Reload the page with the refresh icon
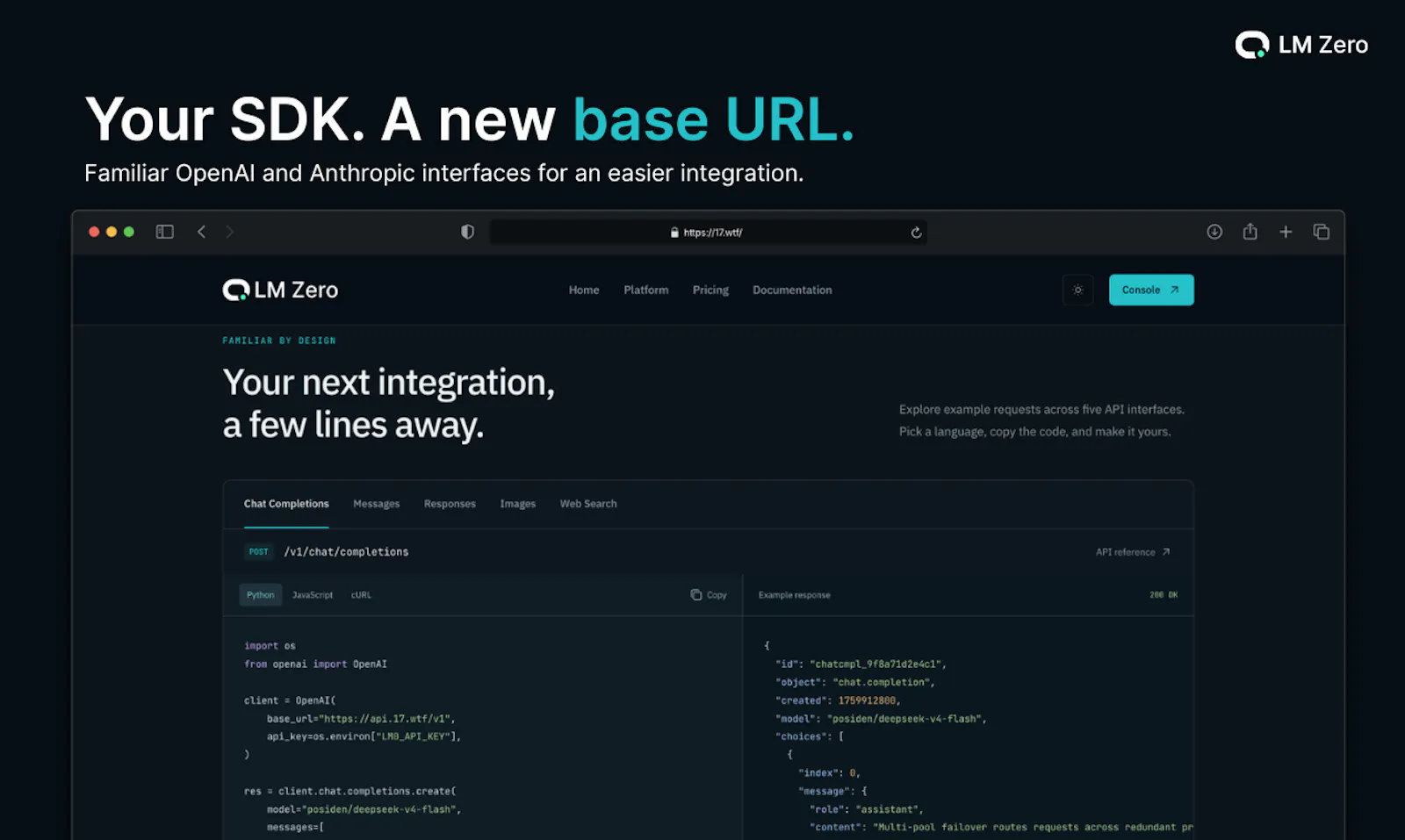The height and width of the screenshot is (840, 1405). (916, 233)
